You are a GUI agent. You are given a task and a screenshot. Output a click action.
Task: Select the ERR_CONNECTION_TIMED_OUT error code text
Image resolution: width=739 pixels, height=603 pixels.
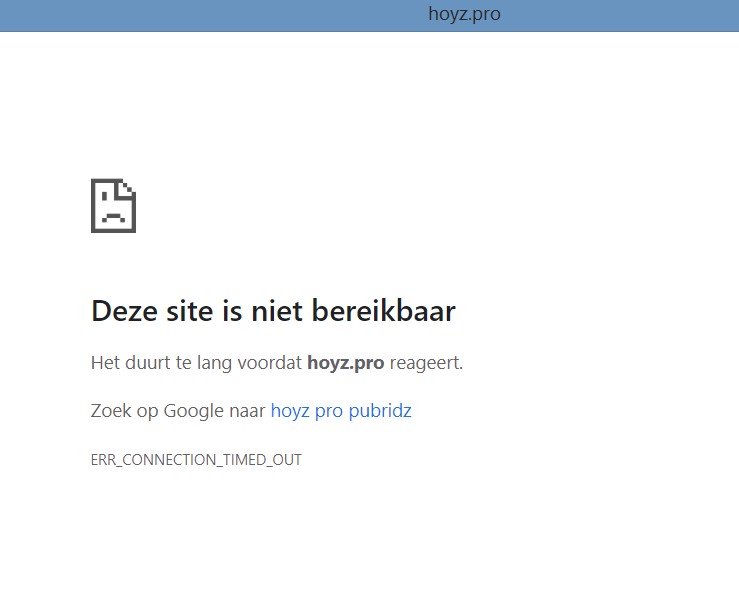pyautogui.click(x=196, y=460)
